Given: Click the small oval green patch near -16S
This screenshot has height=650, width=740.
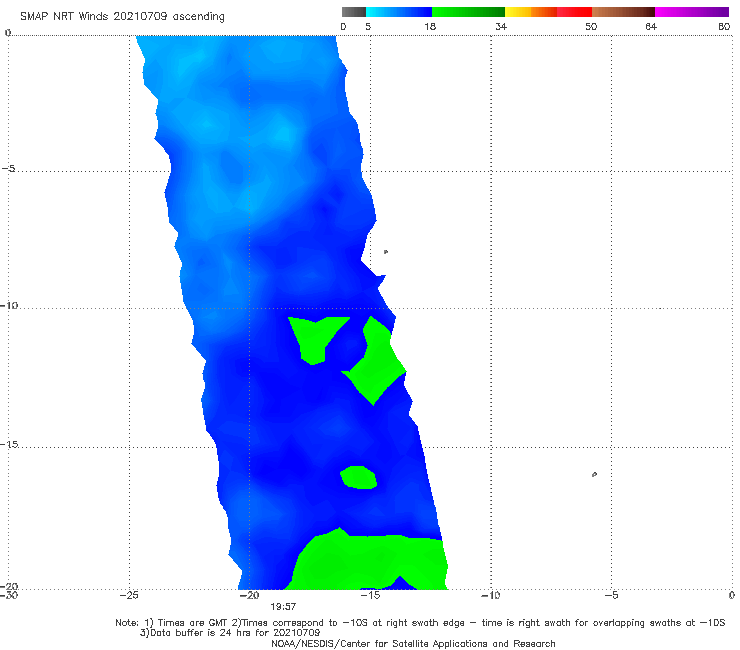Looking at the screenshot, I should coord(358,477).
